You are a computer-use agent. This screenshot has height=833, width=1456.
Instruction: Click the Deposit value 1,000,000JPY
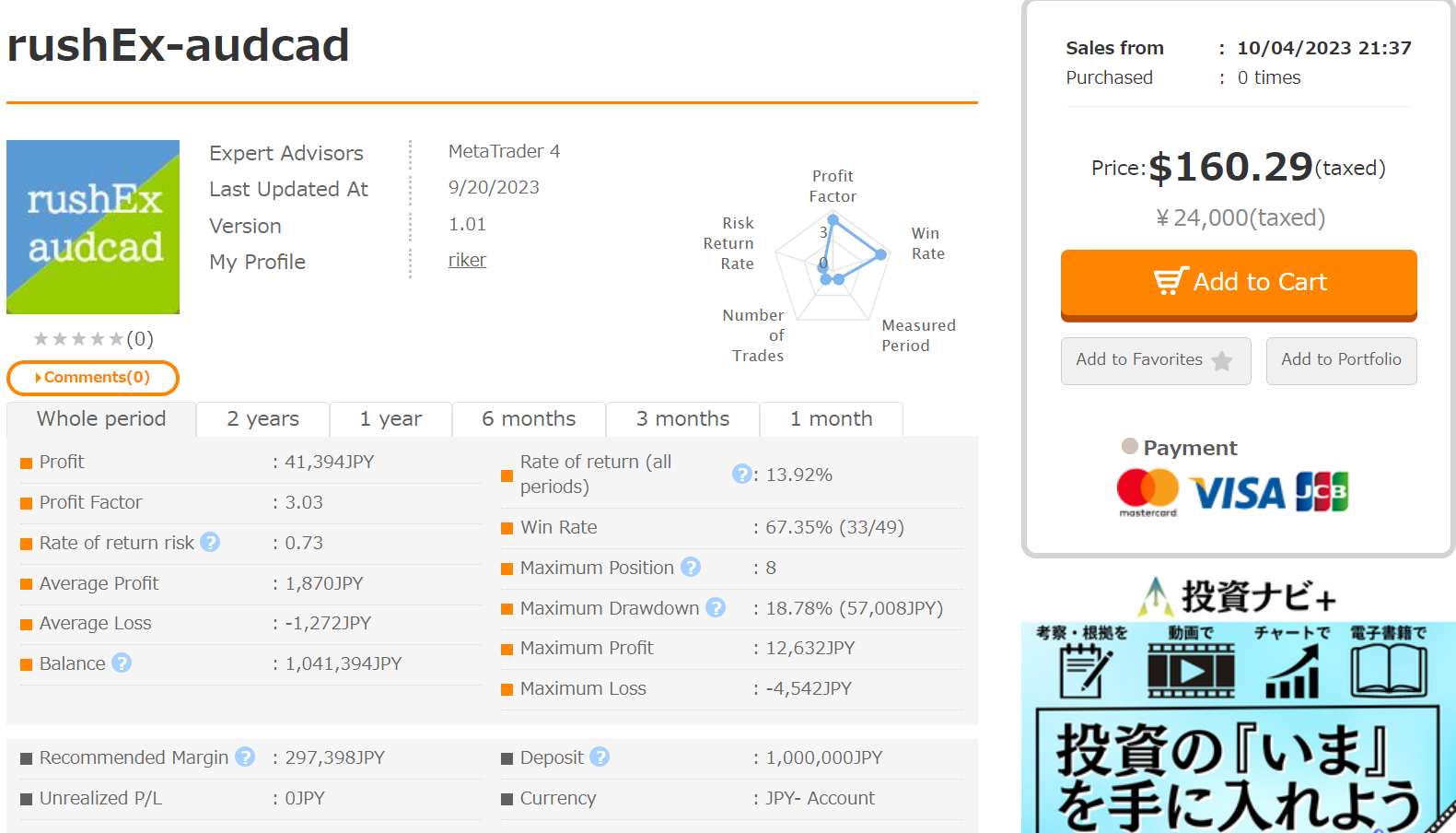(x=824, y=757)
